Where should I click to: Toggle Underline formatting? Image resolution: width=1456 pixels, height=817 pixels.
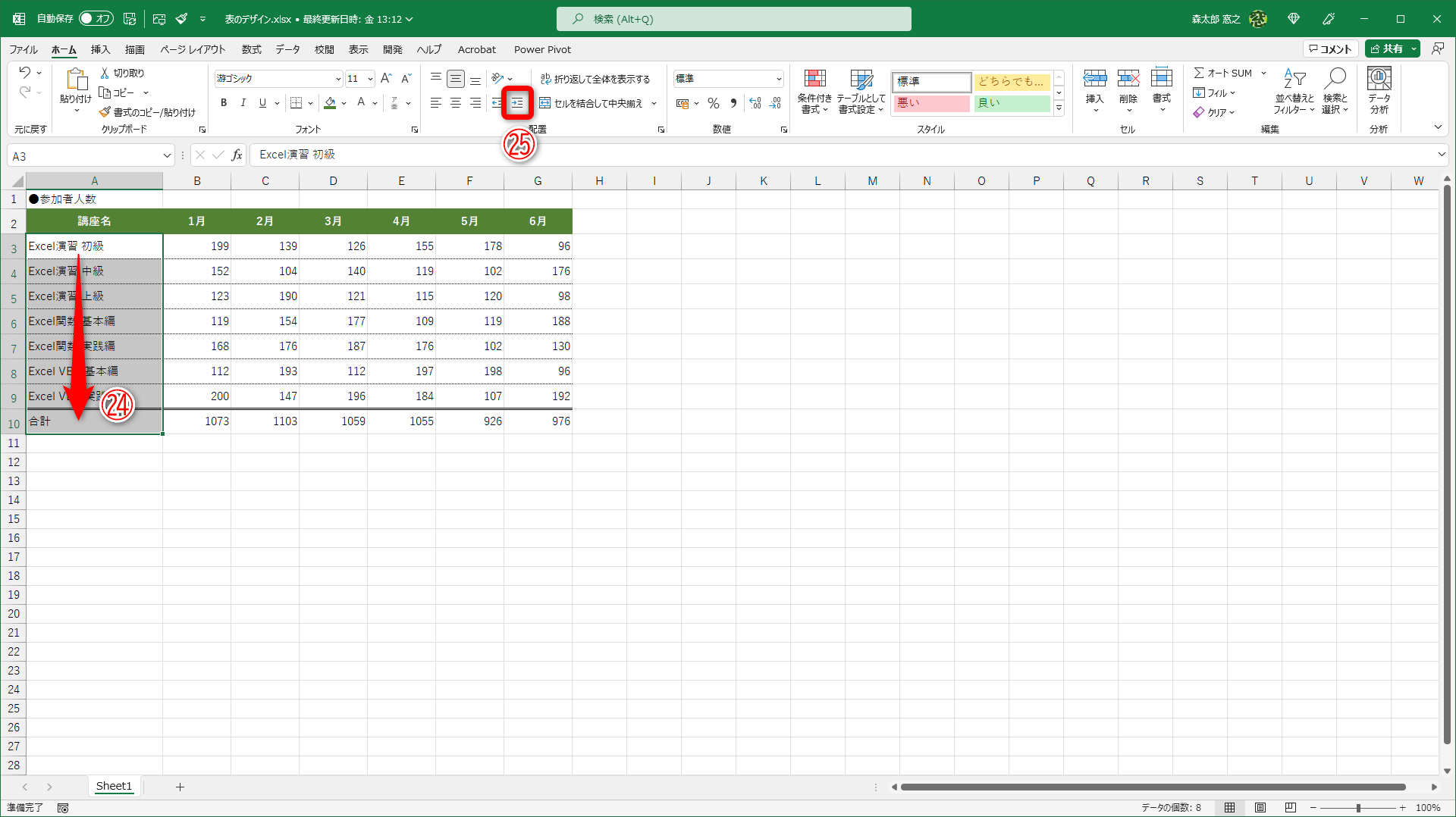(x=262, y=103)
